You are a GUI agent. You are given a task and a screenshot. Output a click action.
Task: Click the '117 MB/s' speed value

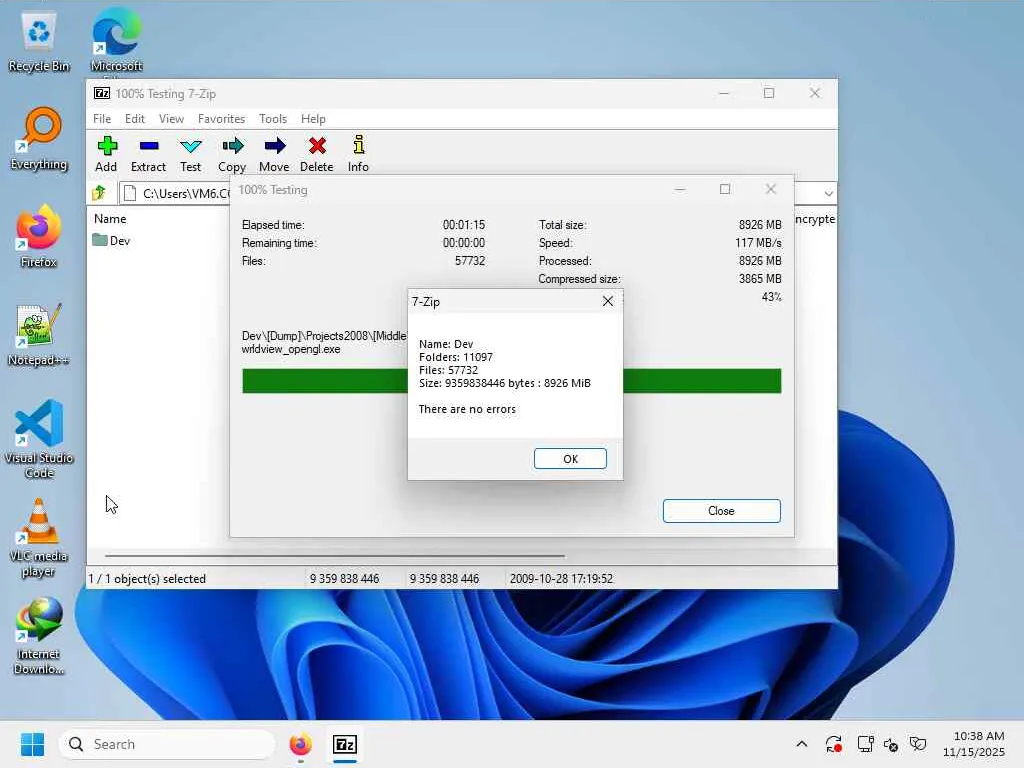point(758,243)
